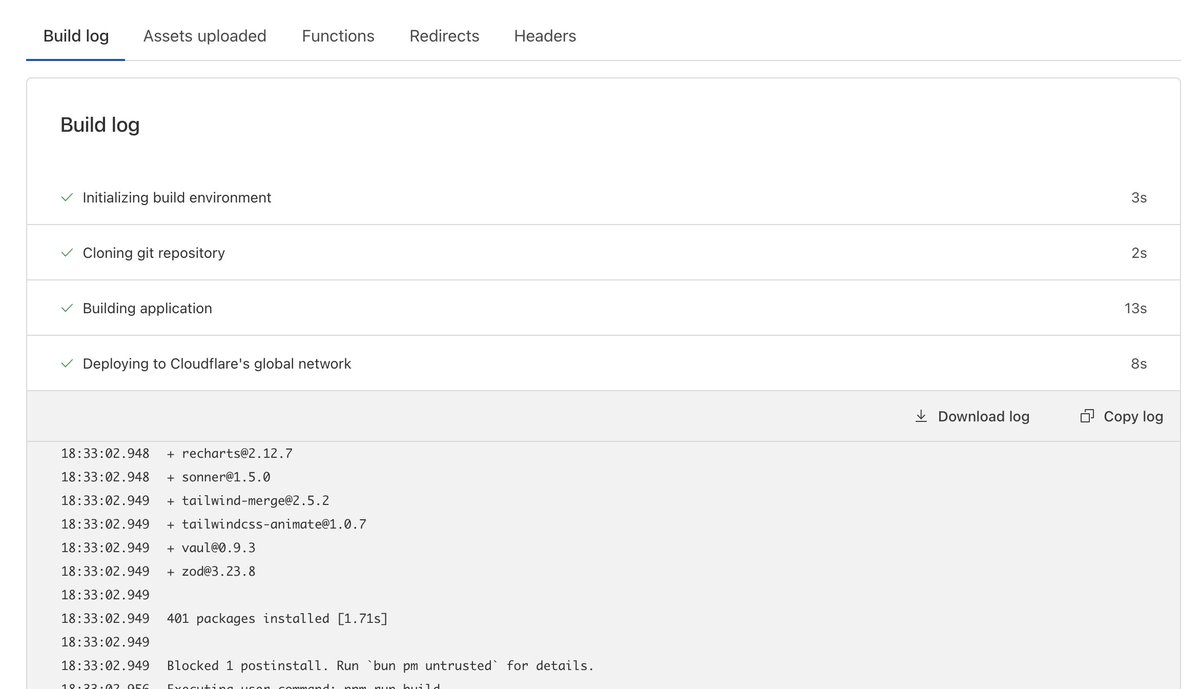Select the log line '+ zod@3.23.8'
Viewport: 1200px width, 689px height.
pos(211,571)
